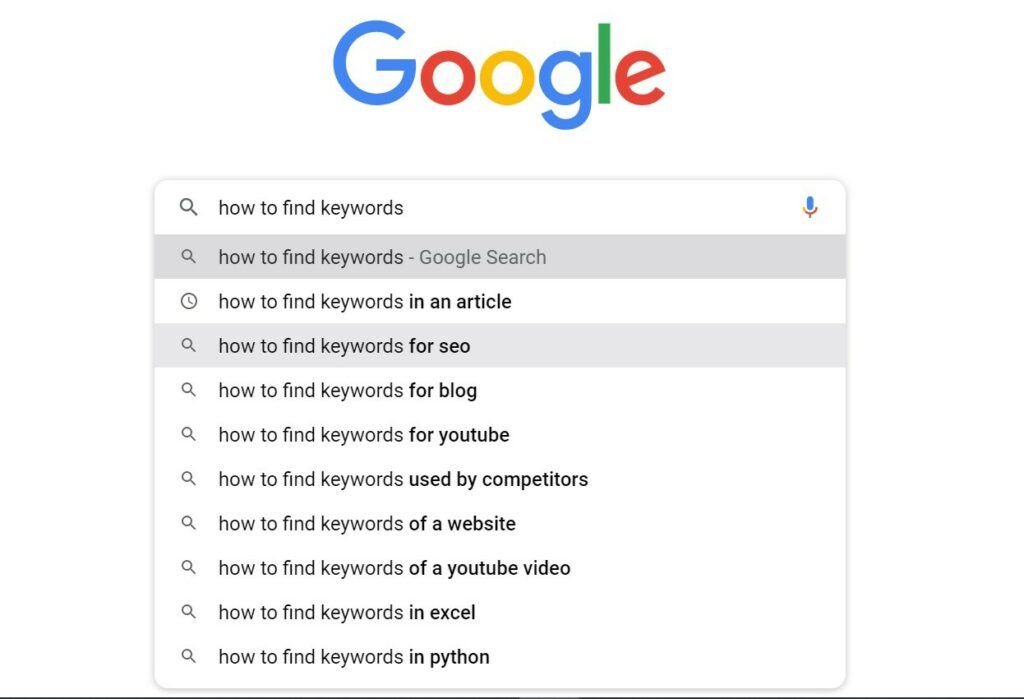The image size is (1024, 699).
Task: Click the search icon beside 'how to find keywords for seo'
Action: click(x=189, y=346)
